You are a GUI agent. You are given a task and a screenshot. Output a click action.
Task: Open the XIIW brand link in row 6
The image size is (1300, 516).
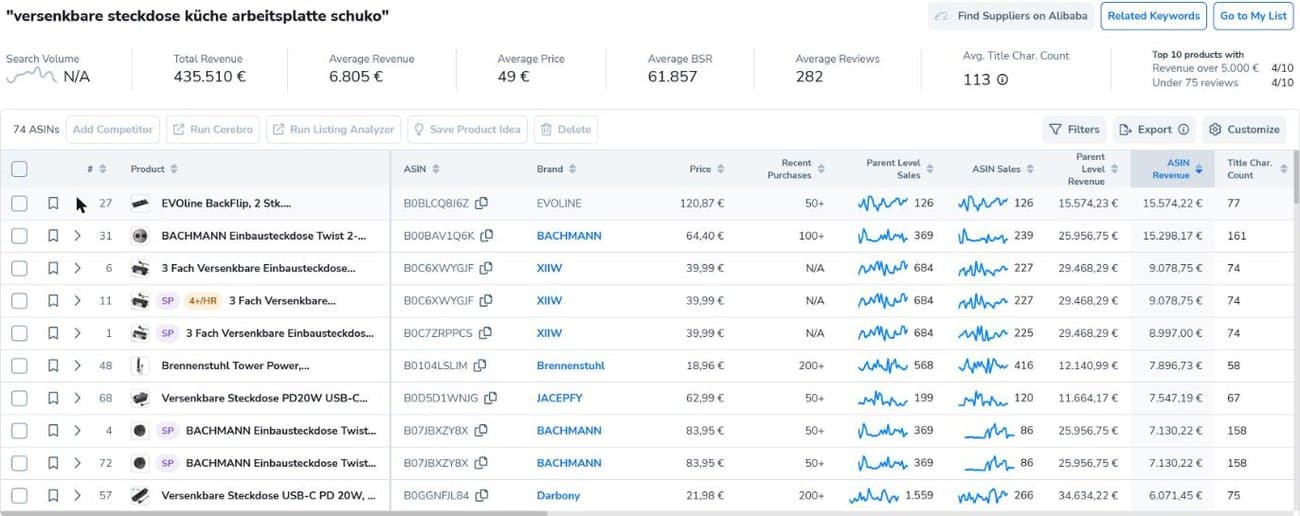pyautogui.click(x=549, y=268)
